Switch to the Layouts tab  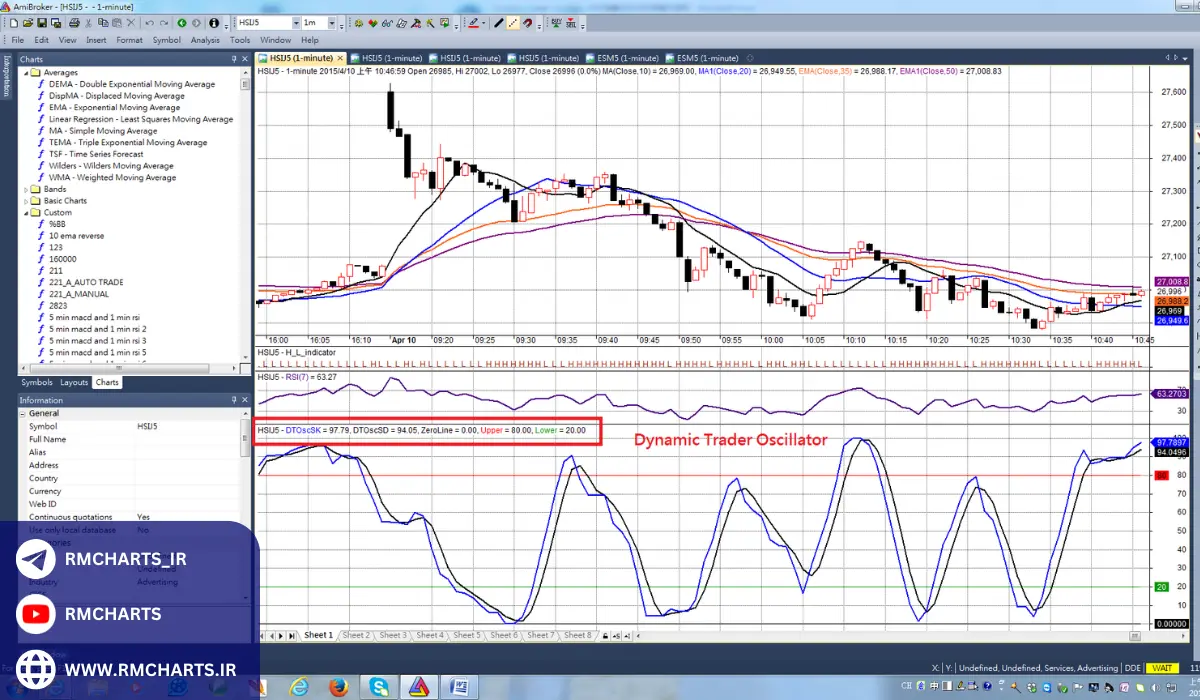74,382
